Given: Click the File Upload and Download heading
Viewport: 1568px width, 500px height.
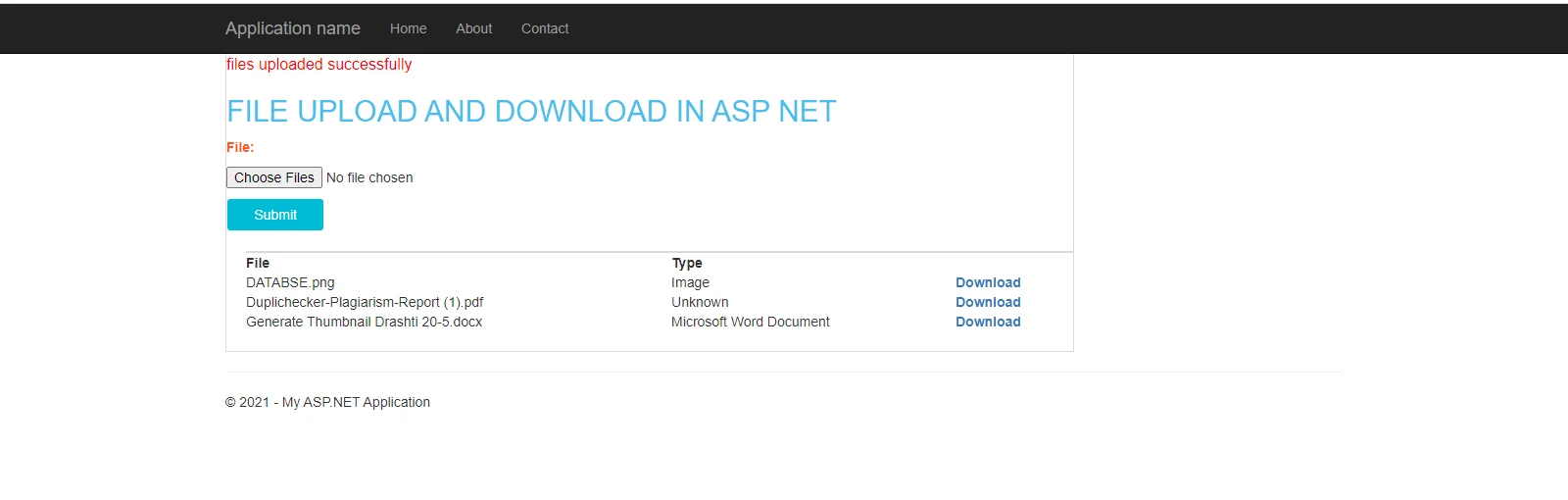Looking at the screenshot, I should pyautogui.click(x=531, y=112).
